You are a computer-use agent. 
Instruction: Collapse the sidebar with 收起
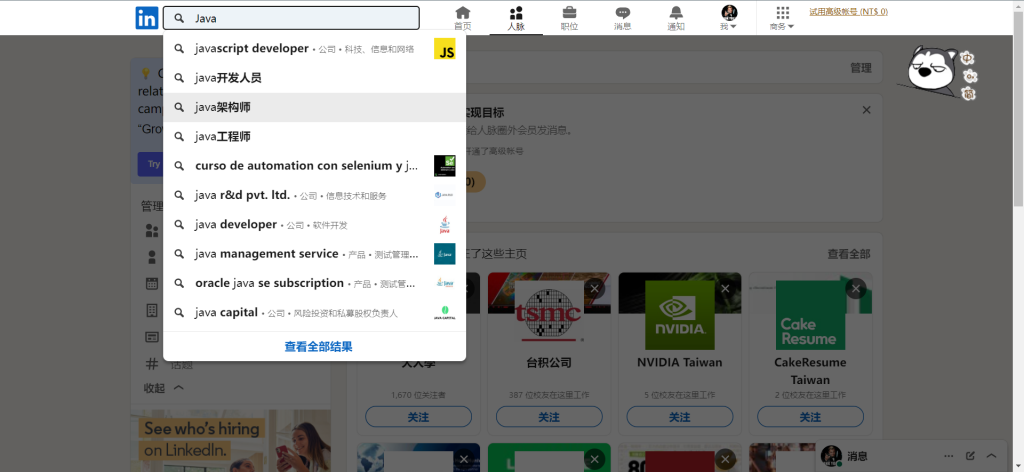(164, 388)
